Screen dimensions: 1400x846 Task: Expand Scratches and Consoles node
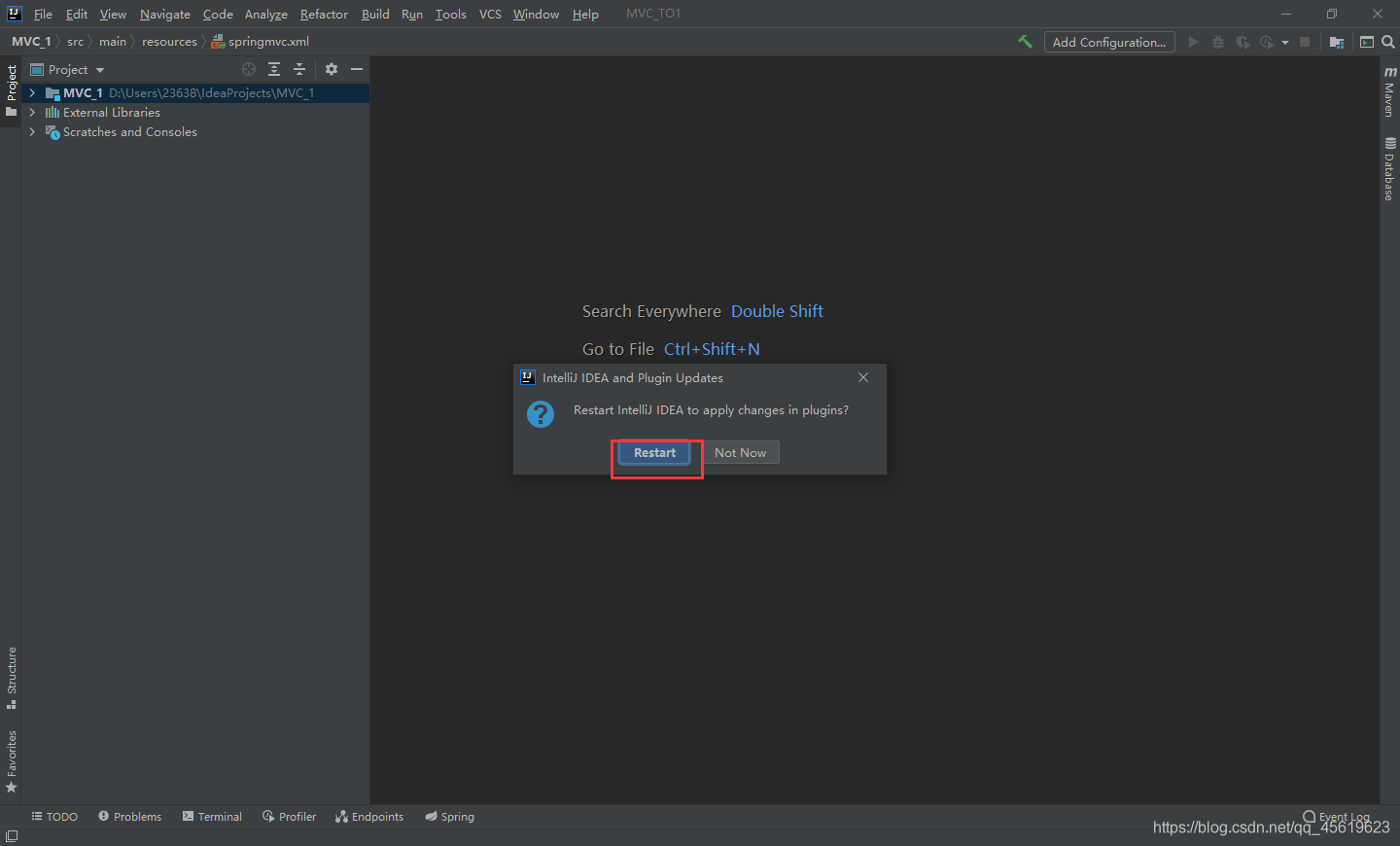[x=32, y=132]
